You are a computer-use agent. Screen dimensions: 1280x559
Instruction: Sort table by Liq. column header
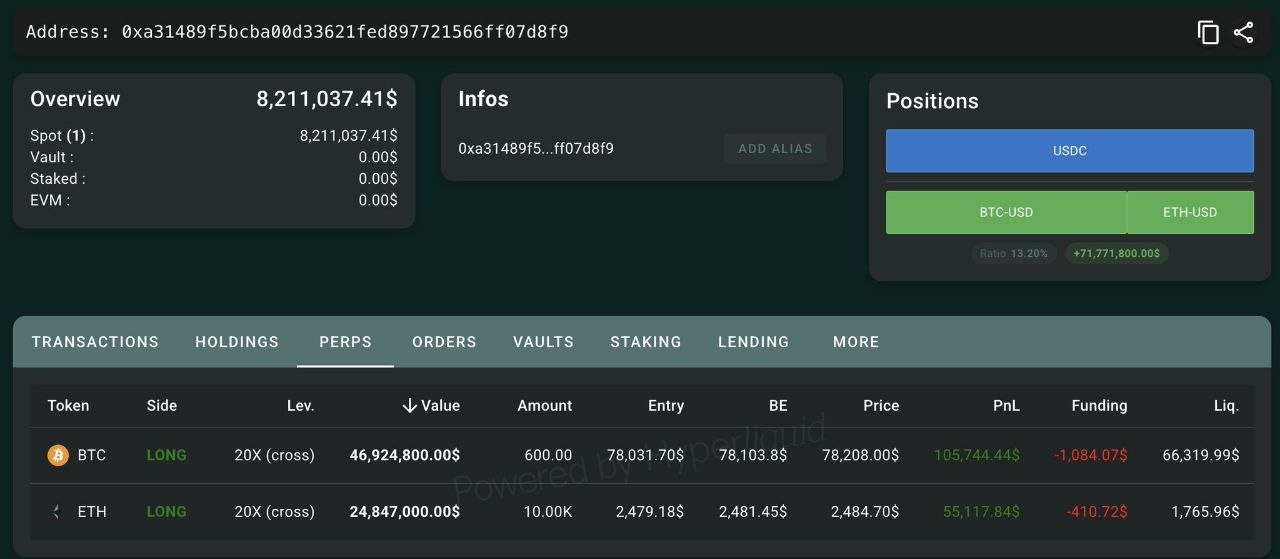[1226, 406]
